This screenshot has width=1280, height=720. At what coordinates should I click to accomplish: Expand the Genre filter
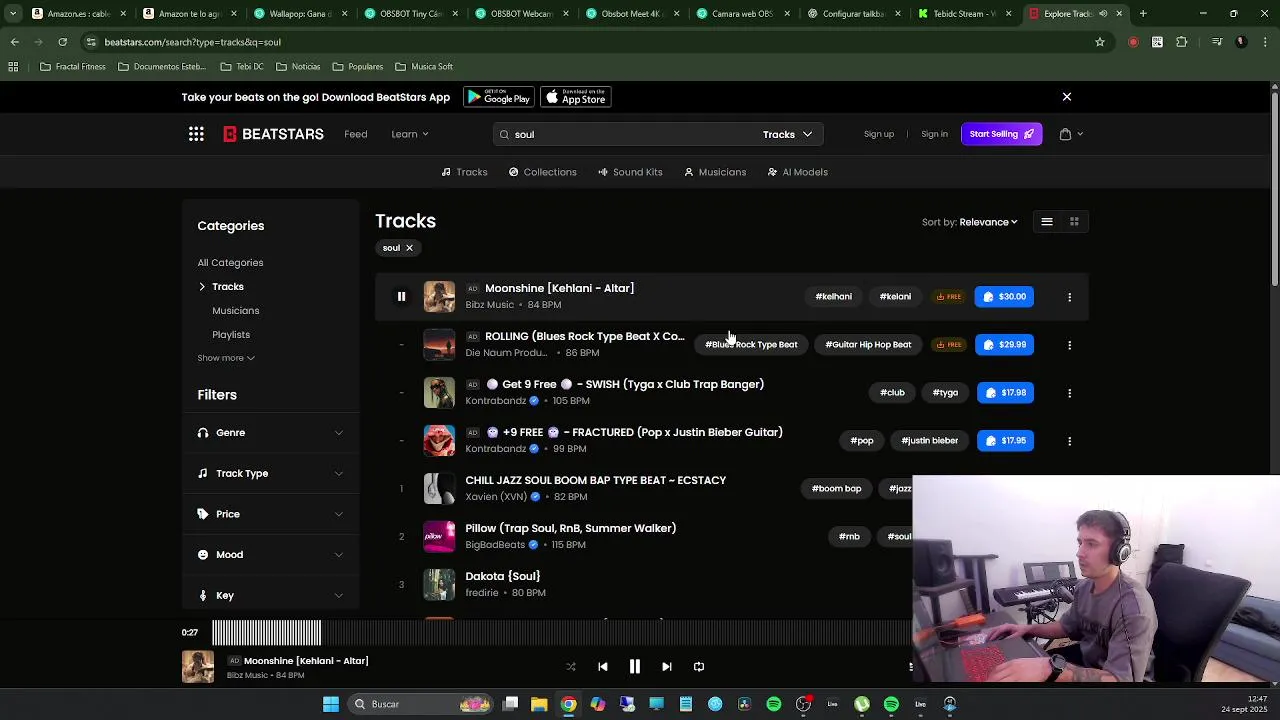pyautogui.click(x=270, y=433)
